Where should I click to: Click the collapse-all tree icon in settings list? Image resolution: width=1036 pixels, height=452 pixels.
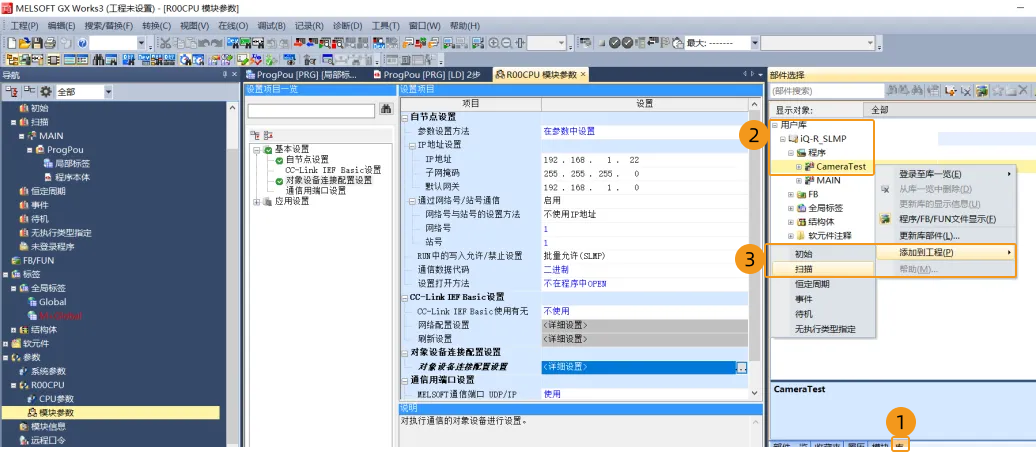point(268,135)
